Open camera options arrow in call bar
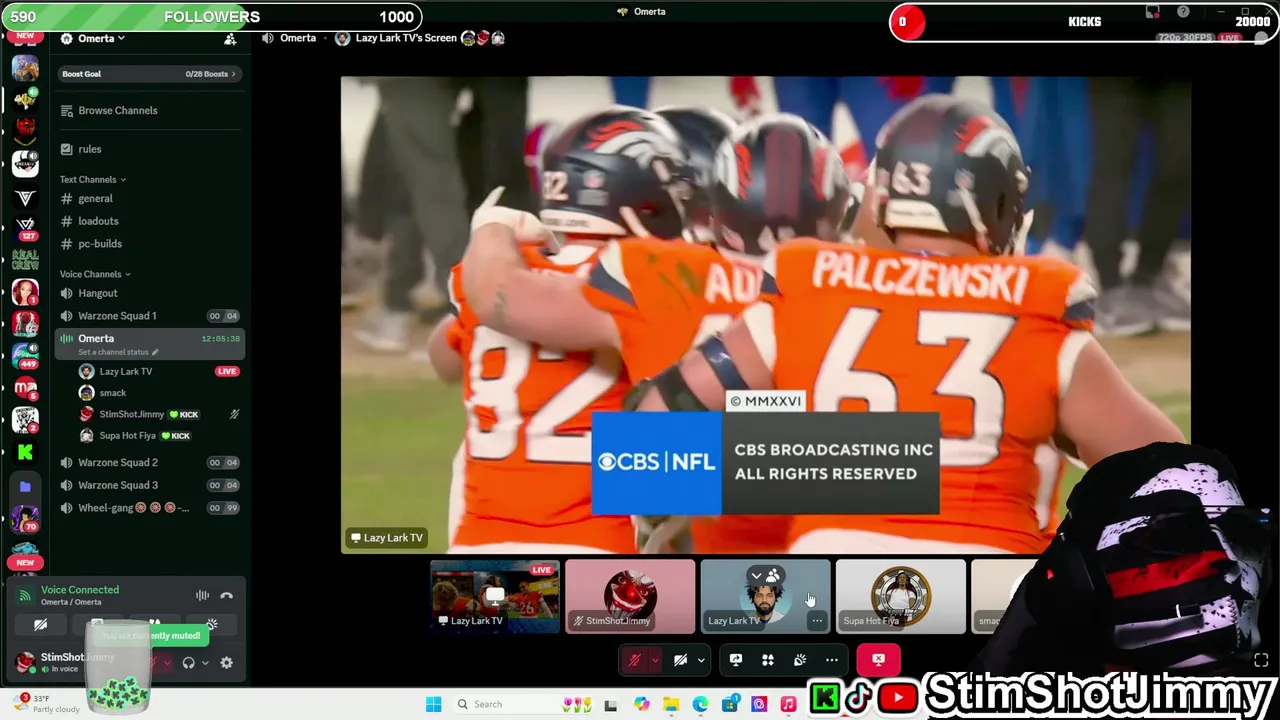The image size is (1280, 720). (x=701, y=660)
